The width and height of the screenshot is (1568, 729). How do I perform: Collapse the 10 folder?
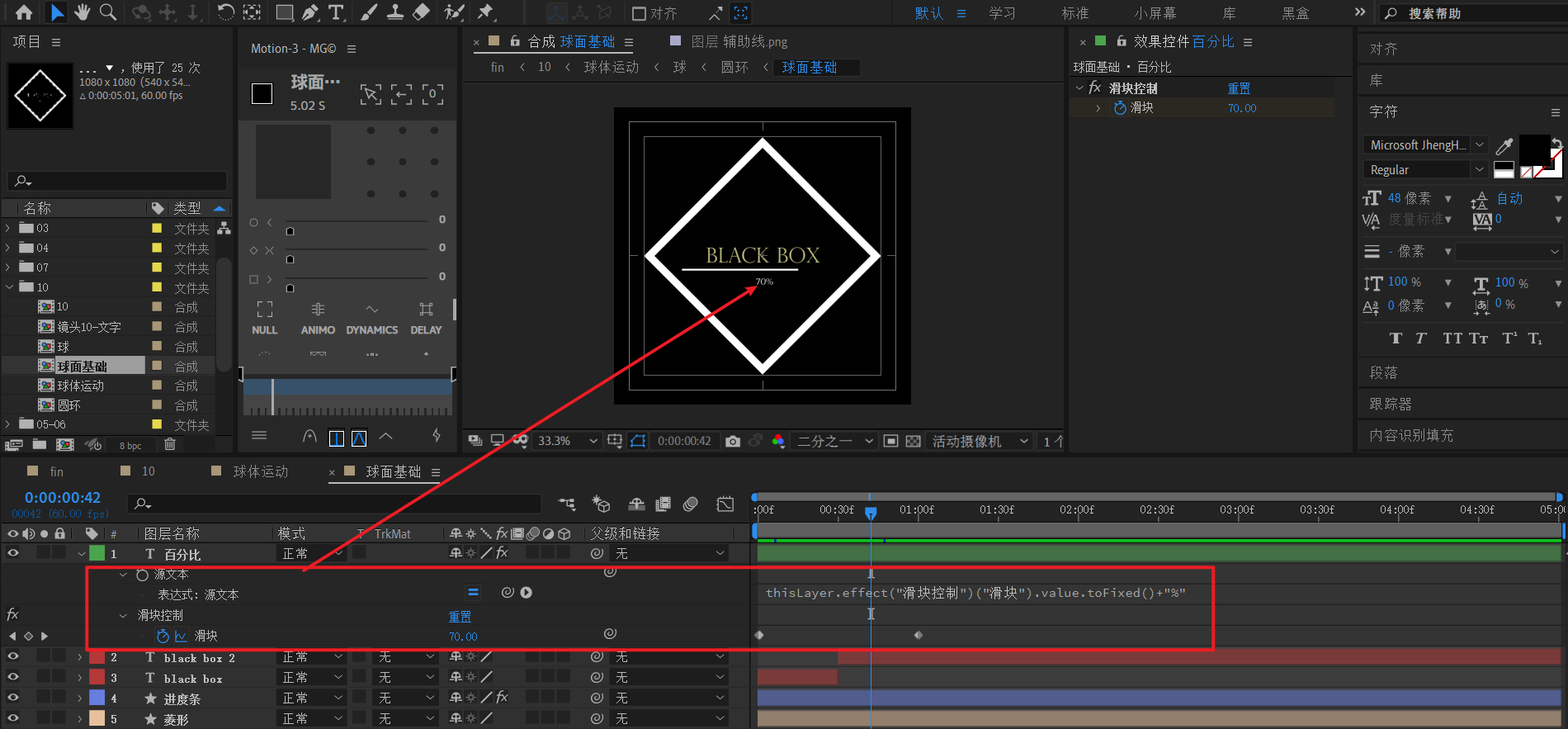(9, 287)
